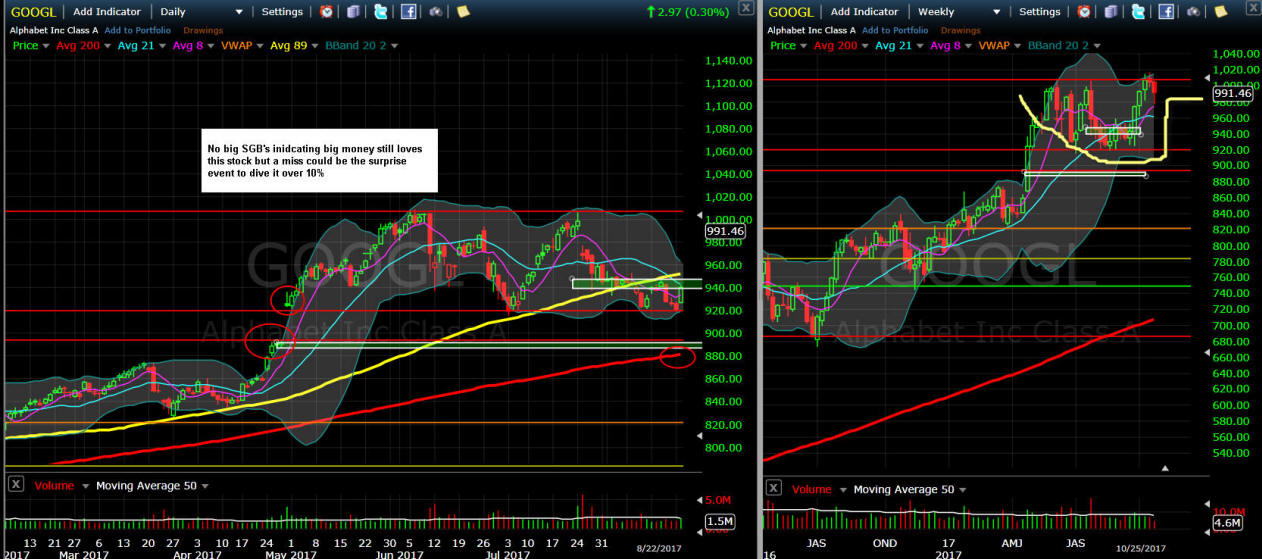Click the alarm clock alert icon on Daily chart
Screen dimensions: 1262x559
point(328,12)
